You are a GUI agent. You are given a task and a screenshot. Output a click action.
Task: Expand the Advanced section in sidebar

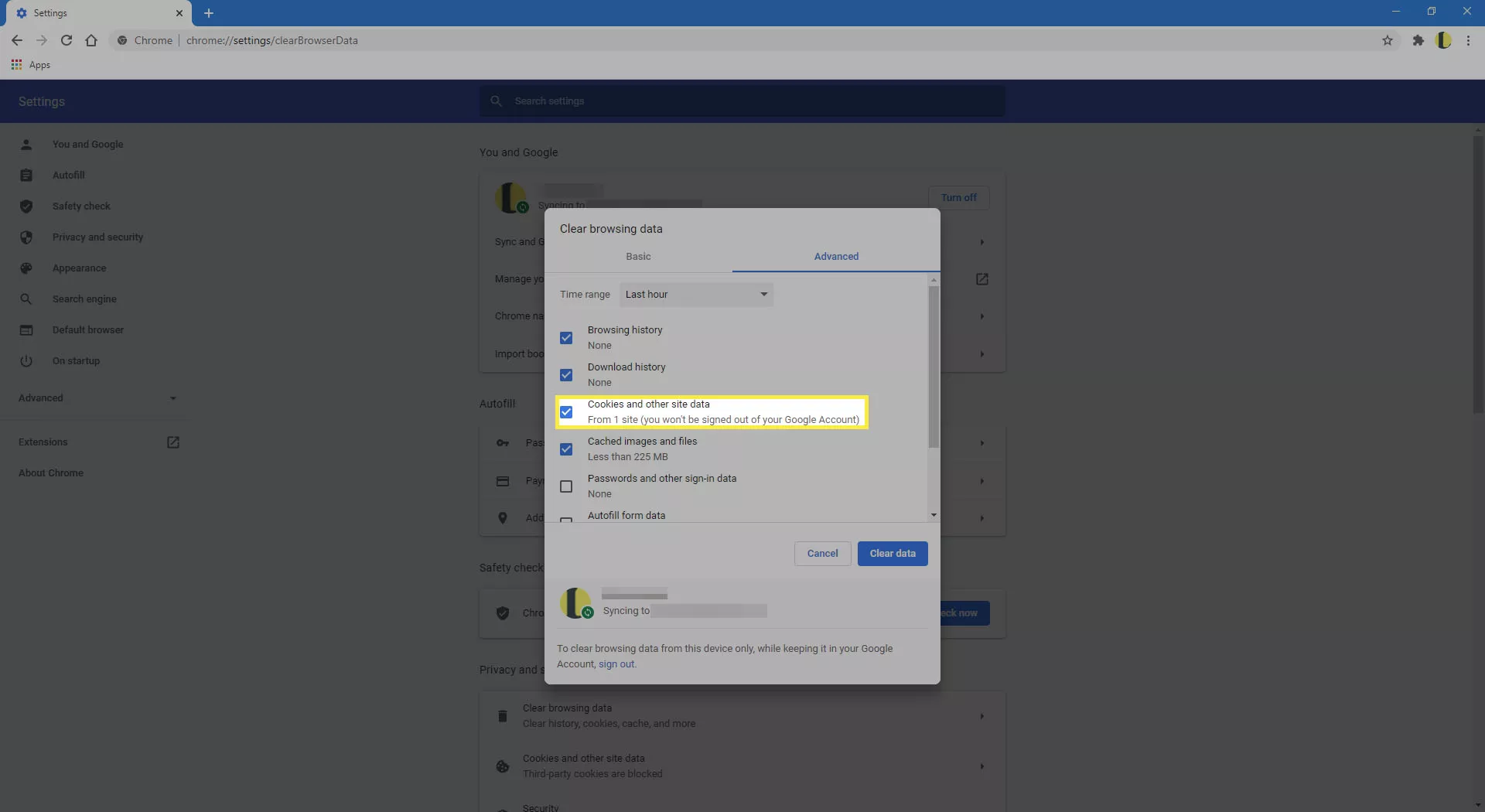click(97, 398)
